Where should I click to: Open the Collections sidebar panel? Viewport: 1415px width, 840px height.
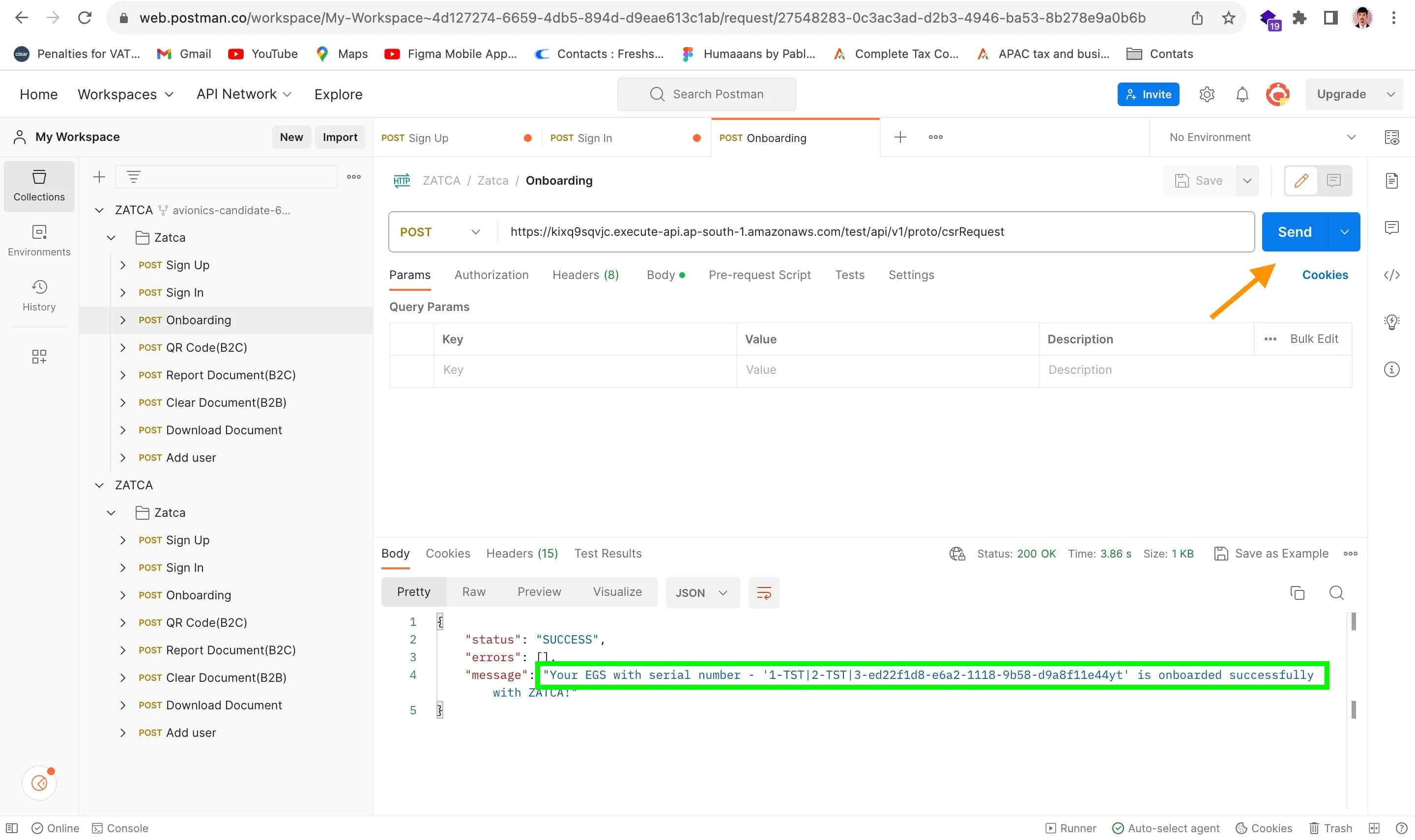coord(39,186)
